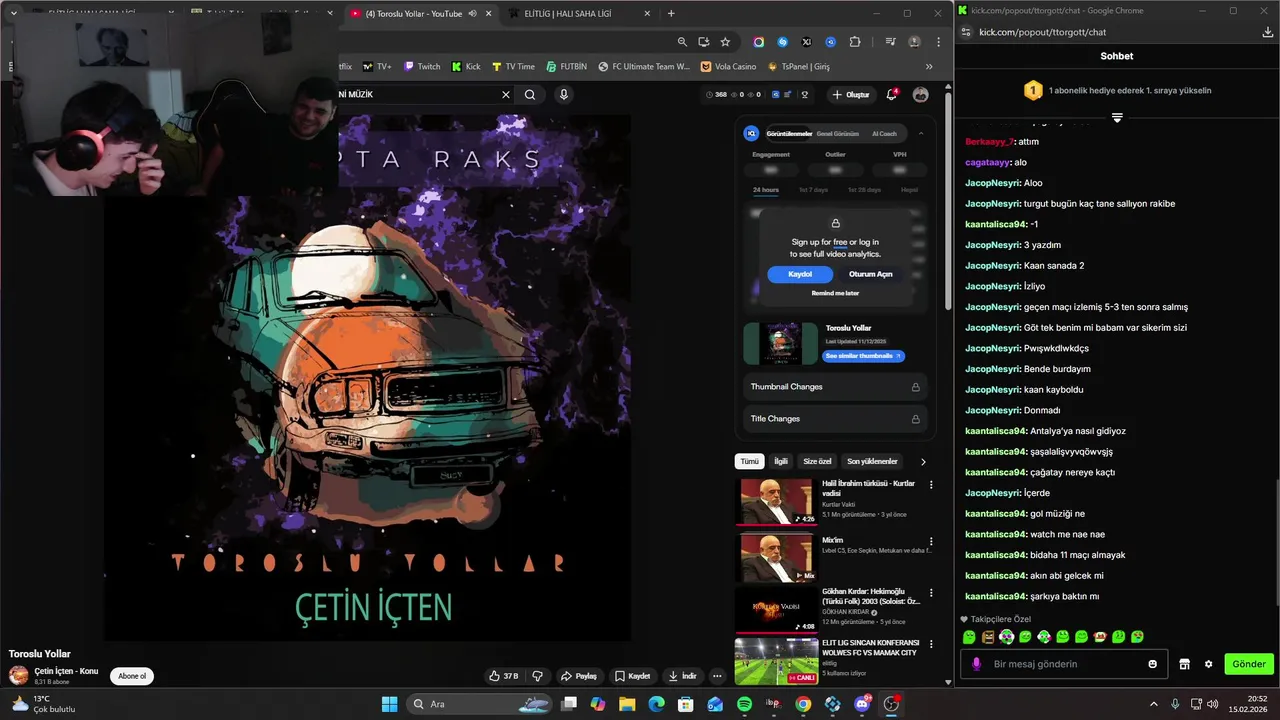1280x720 pixels.
Task: Click the YouTube search magnifier button
Action: coord(530,95)
